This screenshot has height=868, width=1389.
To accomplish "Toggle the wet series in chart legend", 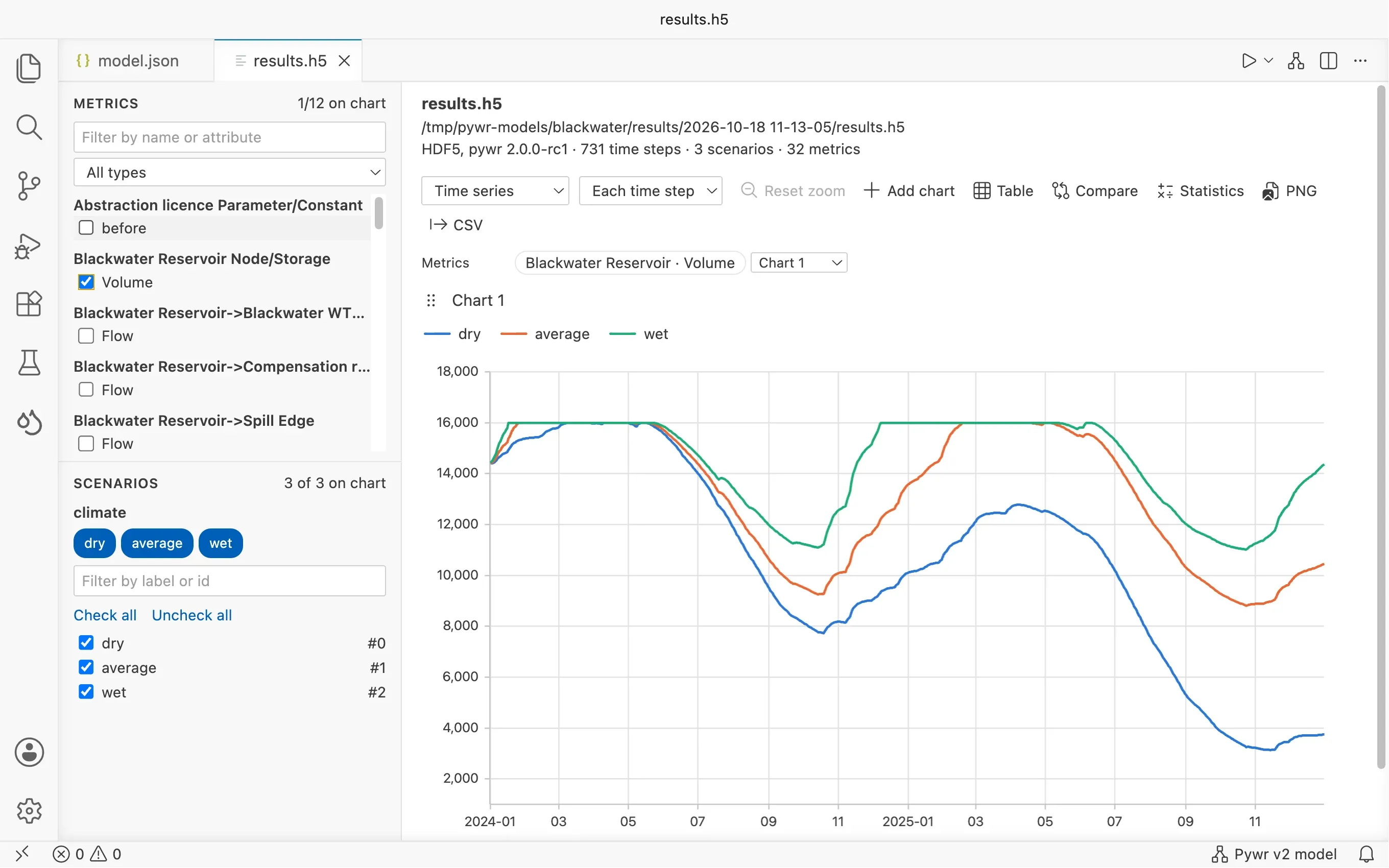I will (639, 334).
